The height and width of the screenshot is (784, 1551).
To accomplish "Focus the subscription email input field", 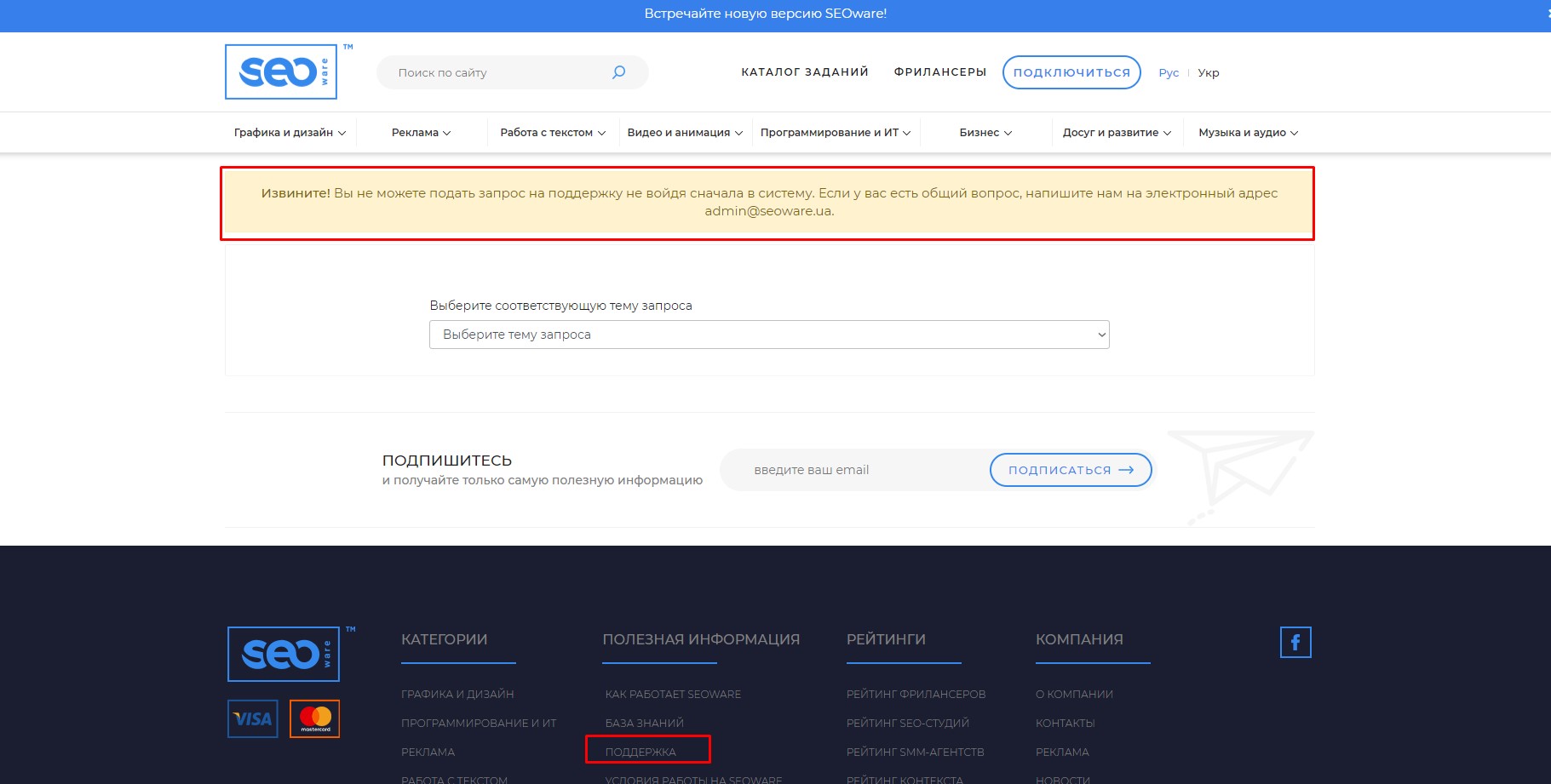I will pyautogui.click(x=860, y=470).
